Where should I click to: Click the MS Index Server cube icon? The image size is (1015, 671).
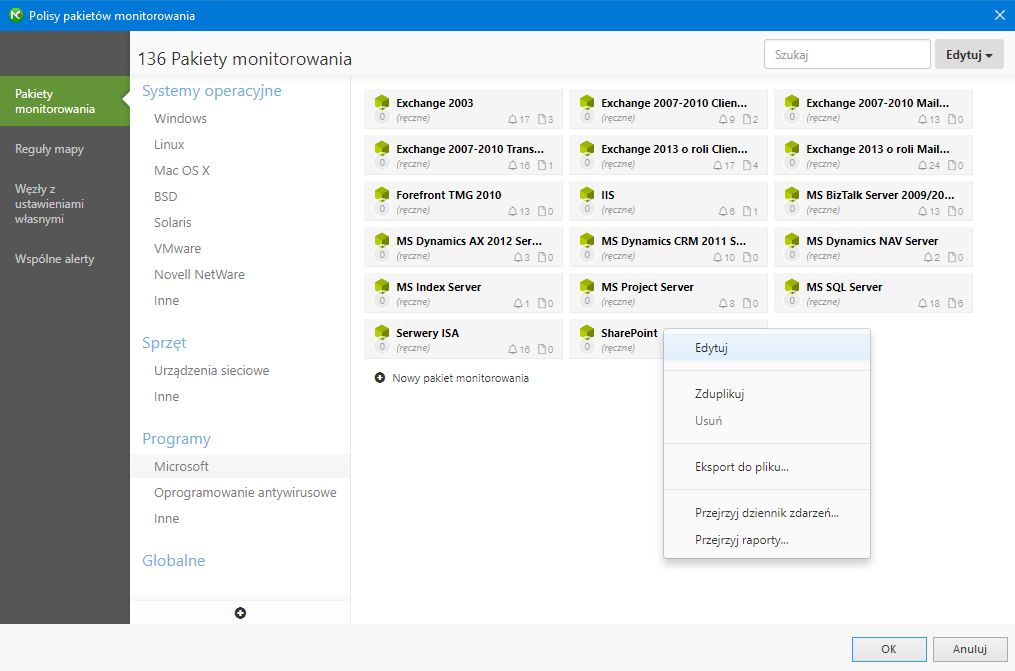381,286
